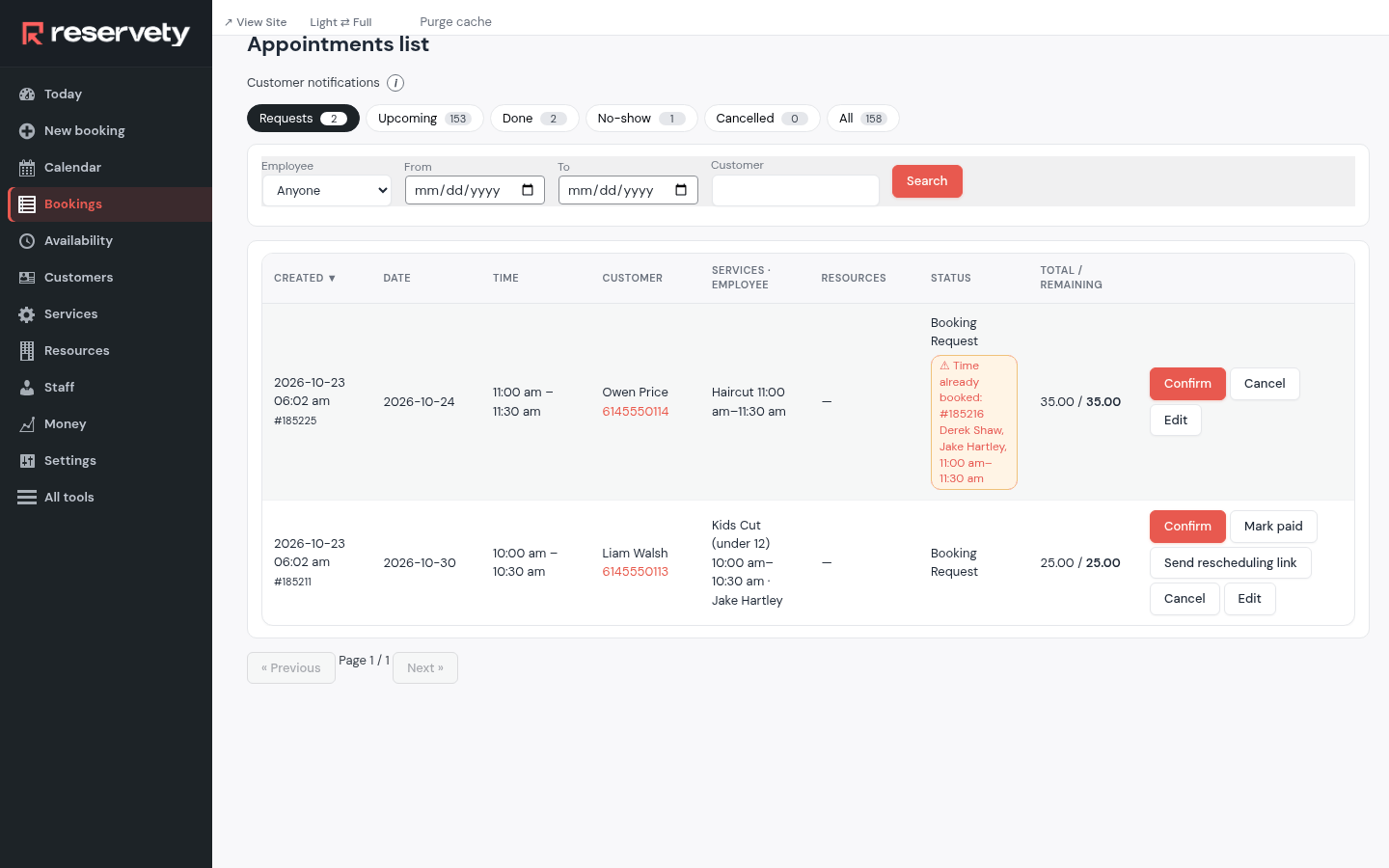Switch to the Done tab

(x=534, y=118)
